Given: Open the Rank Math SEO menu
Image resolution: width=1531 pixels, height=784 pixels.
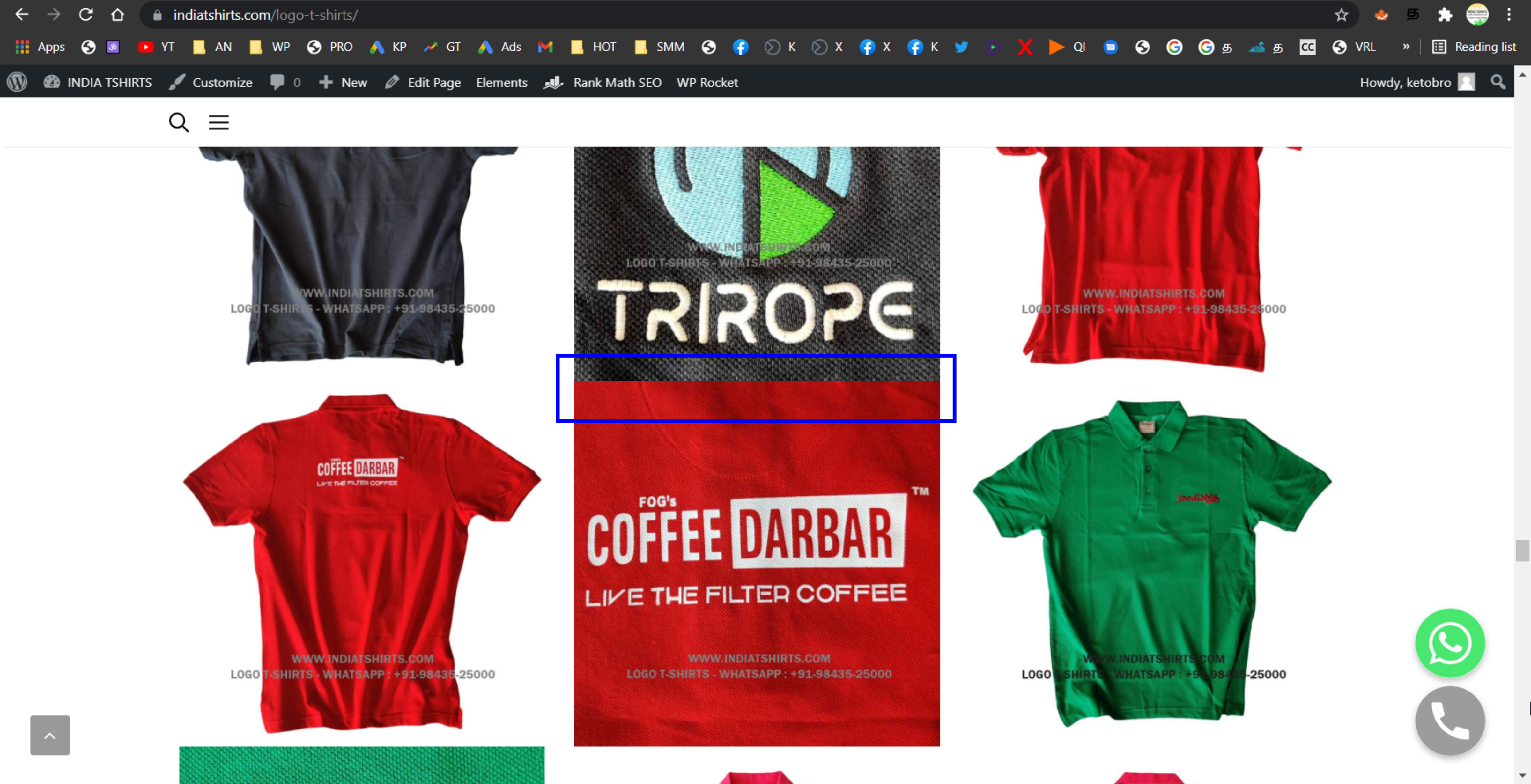Looking at the screenshot, I should click(603, 82).
